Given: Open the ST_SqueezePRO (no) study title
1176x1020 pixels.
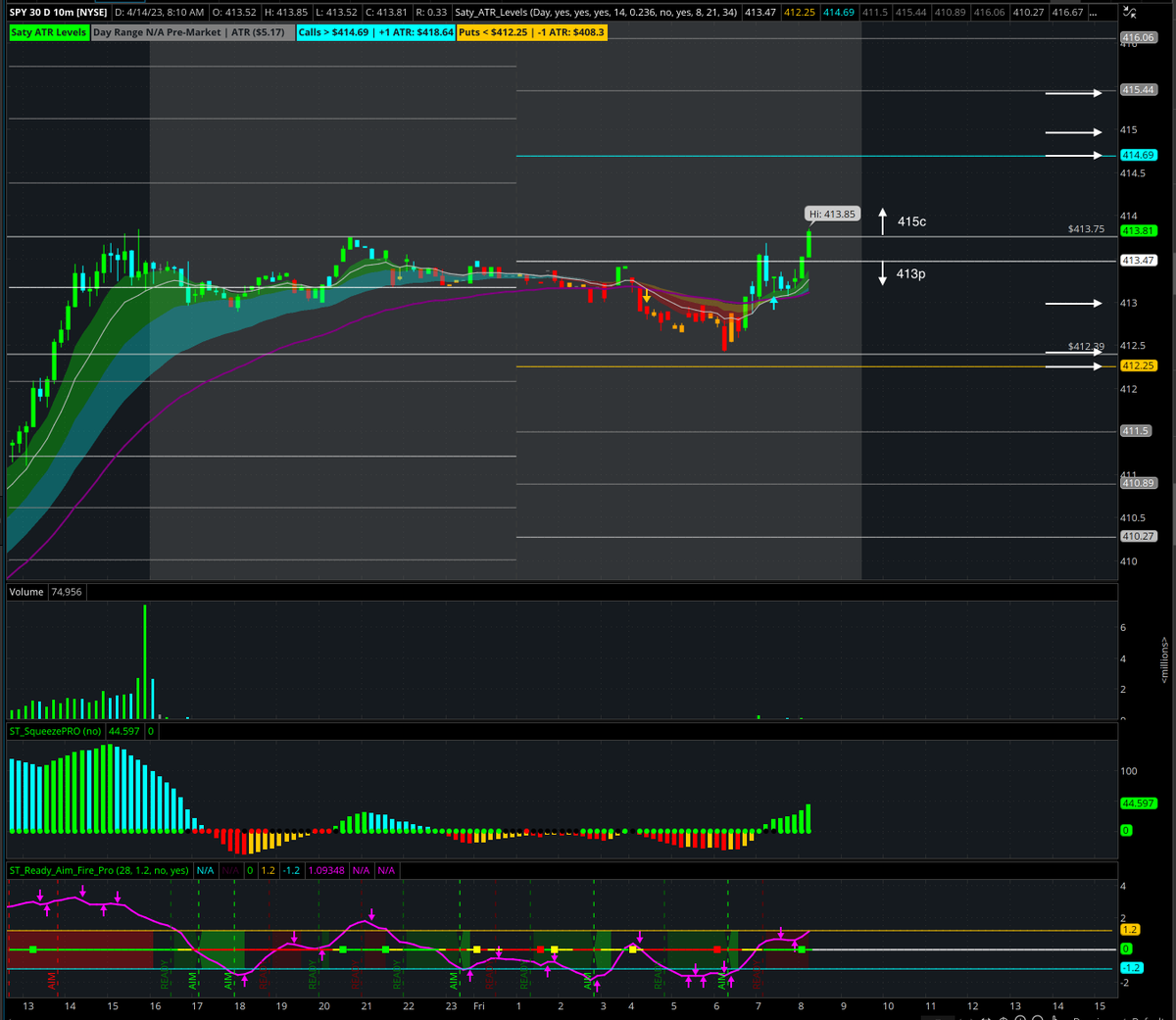Looking at the screenshot, I should coord(56,731).
